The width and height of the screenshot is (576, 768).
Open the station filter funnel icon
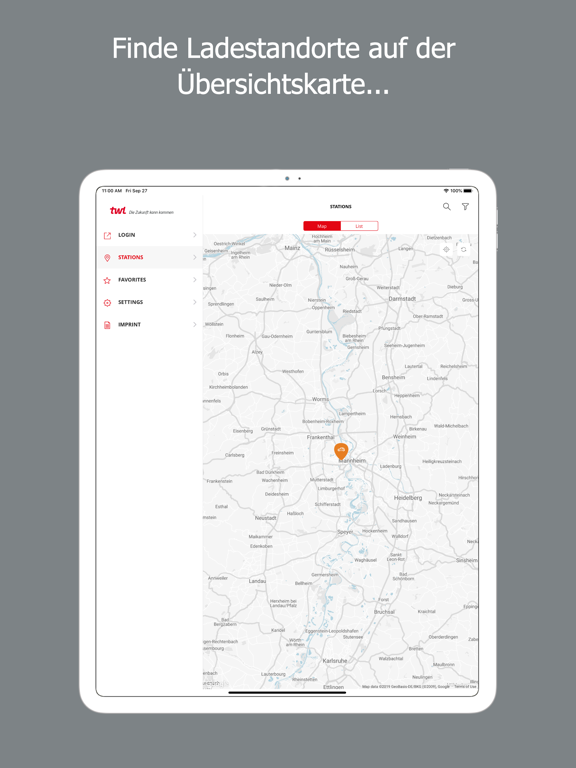click(465, 207)
